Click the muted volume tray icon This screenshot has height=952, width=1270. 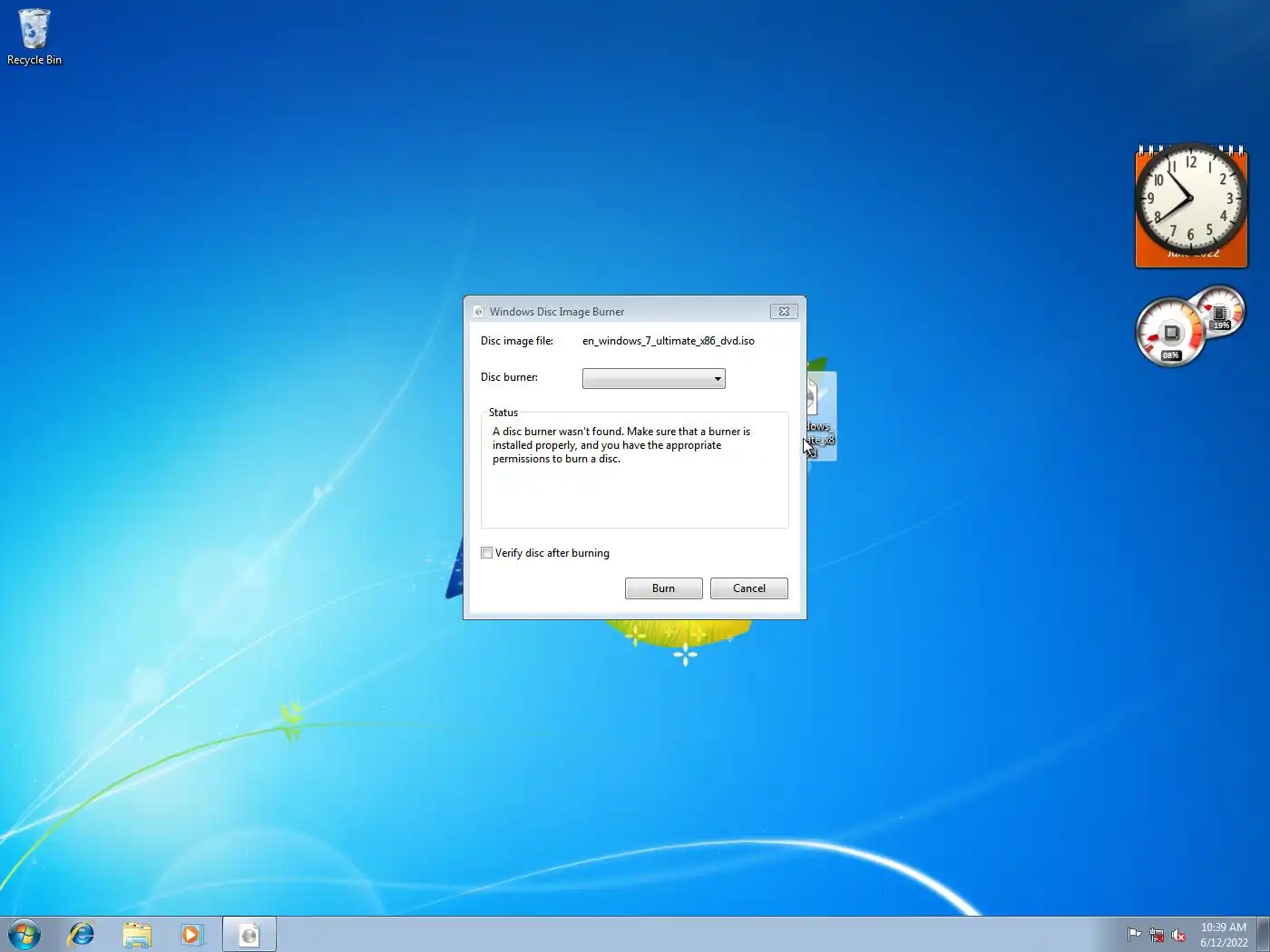pyautogui.click(x=1178, y=935)
